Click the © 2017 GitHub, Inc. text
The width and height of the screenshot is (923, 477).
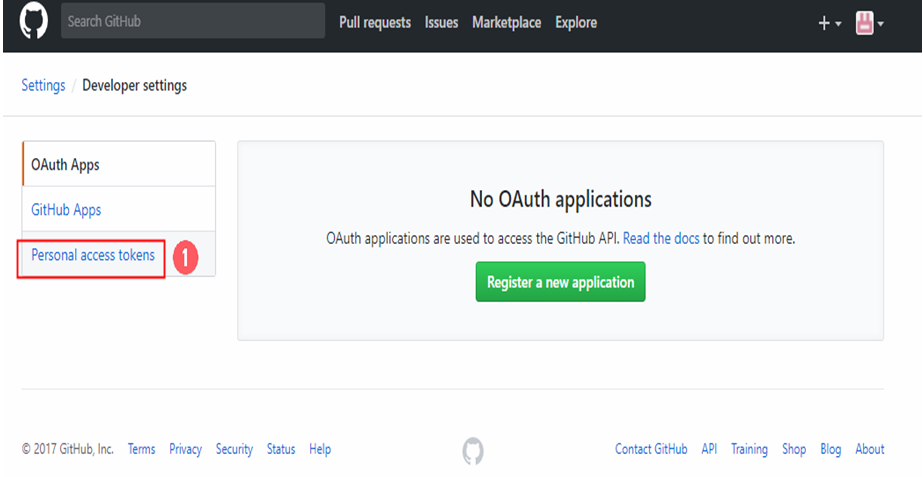[x=68, y=449]
